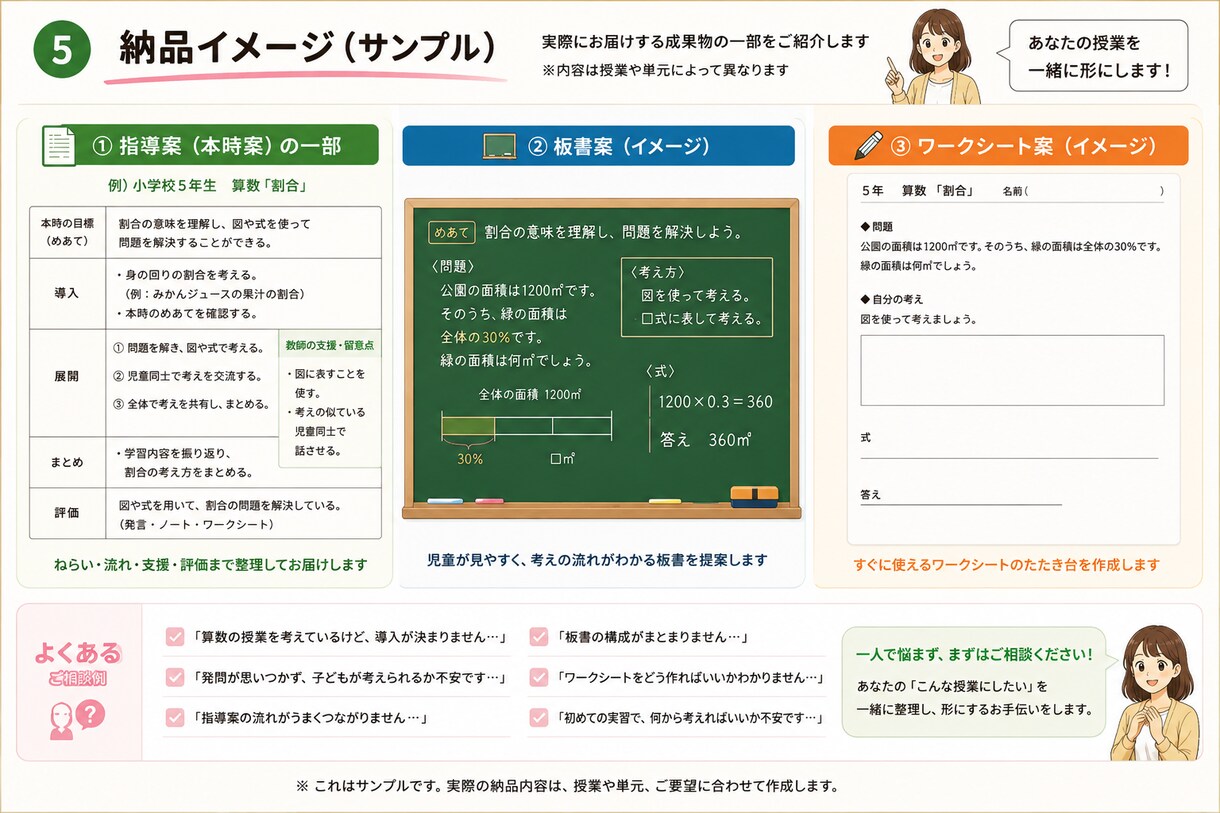
Task: Click the text 例）小学校５年生 算数「割合」
Action: coord(206,185)
